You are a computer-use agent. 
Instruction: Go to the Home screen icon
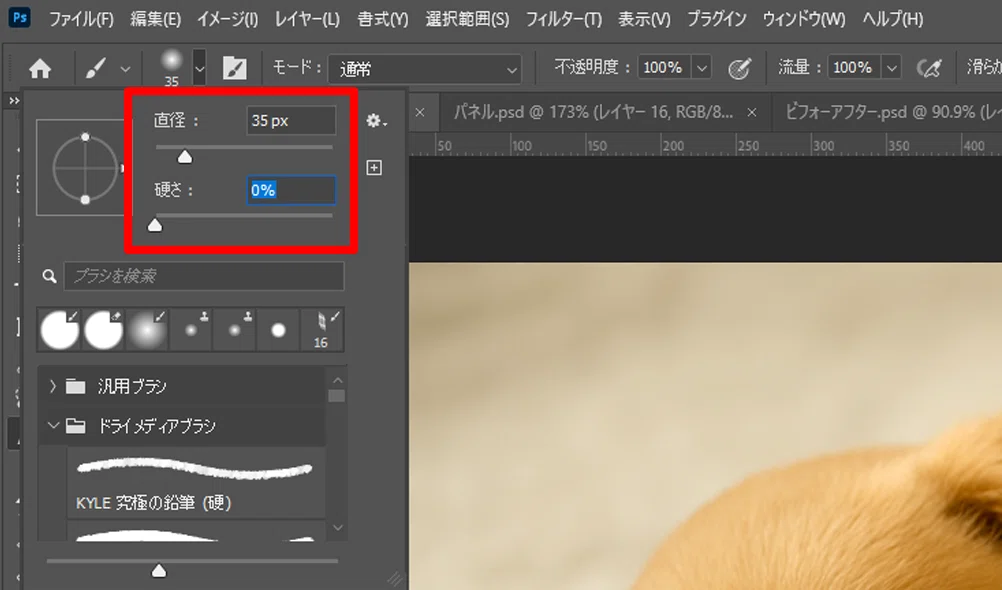point(40,68)
